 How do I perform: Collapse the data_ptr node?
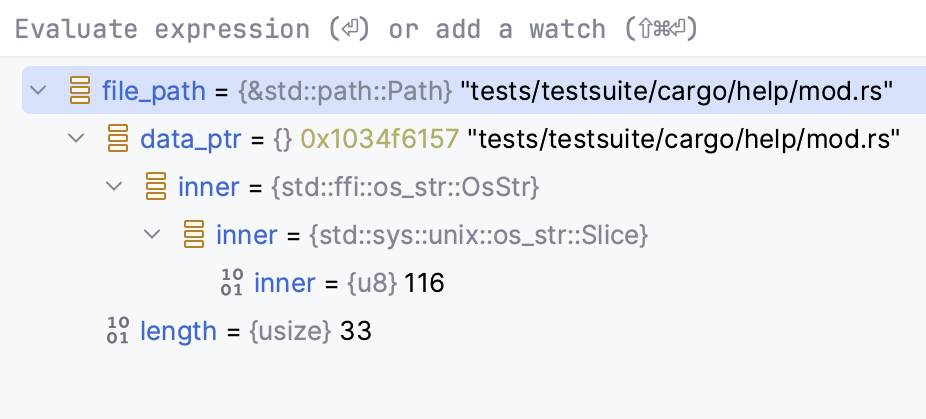[77, 140]
